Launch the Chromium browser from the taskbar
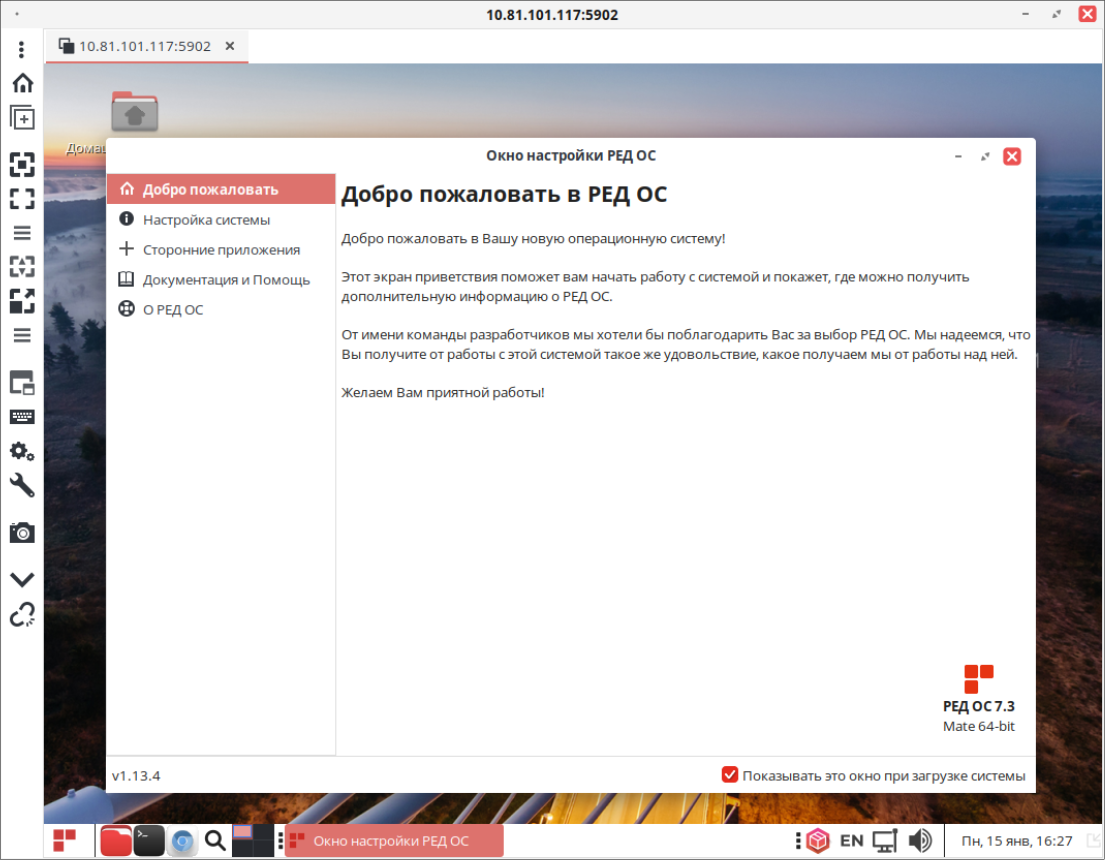This screenshot has height=860, width=1105. (x=183, y=840)
